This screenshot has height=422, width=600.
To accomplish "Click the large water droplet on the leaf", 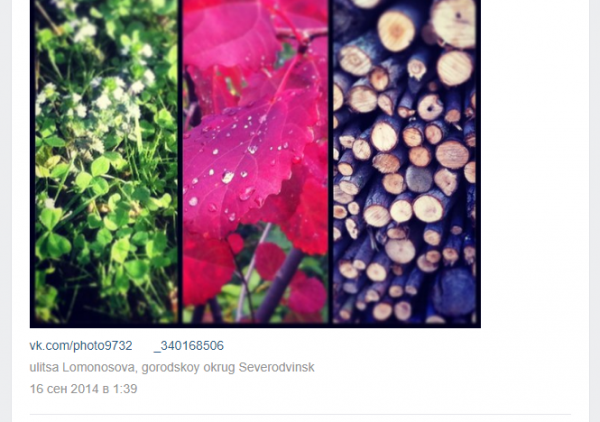I will (x=228, y=177).
